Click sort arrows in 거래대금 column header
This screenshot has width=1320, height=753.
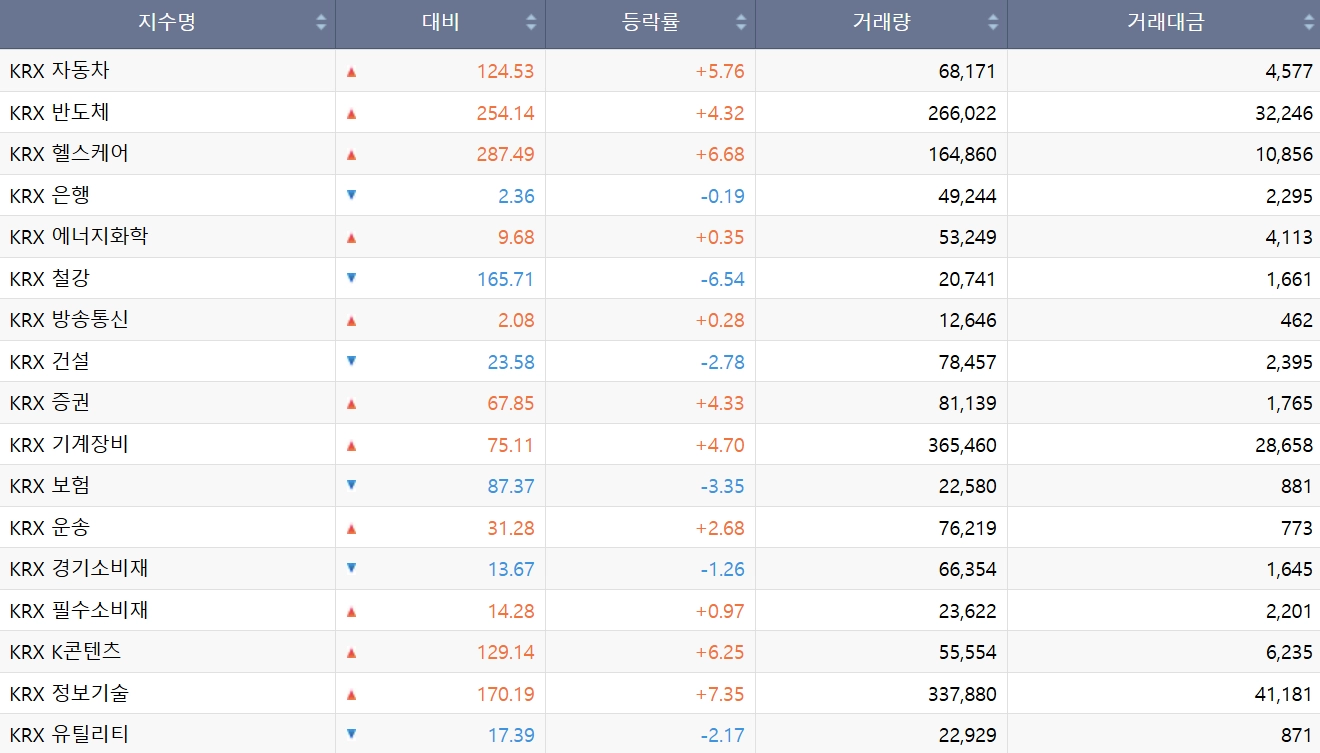[1309, 23]
